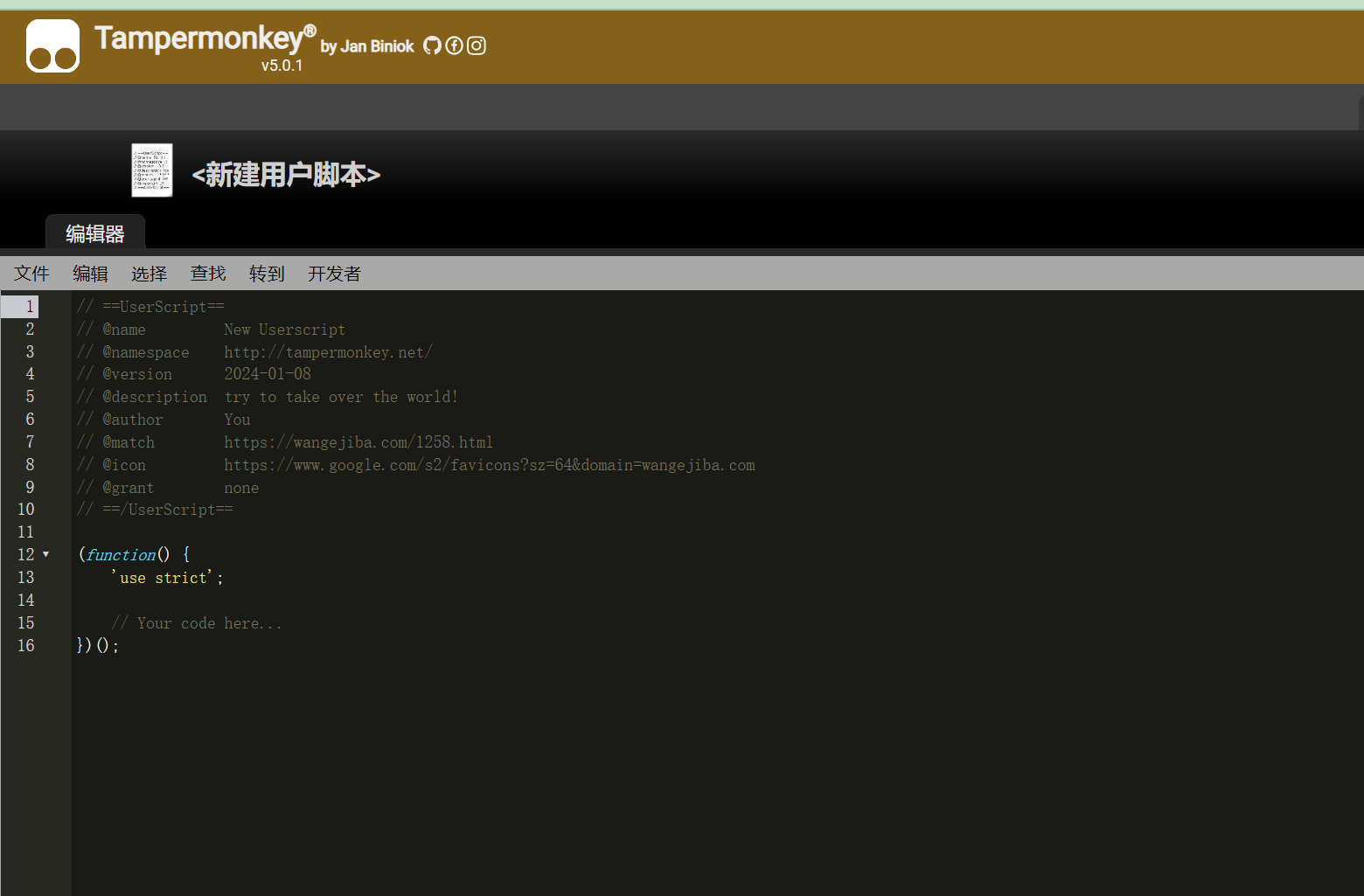Screen dimensions: 1364x896
Task: Open the 转到 menu
Action: (x=267, y=273)
